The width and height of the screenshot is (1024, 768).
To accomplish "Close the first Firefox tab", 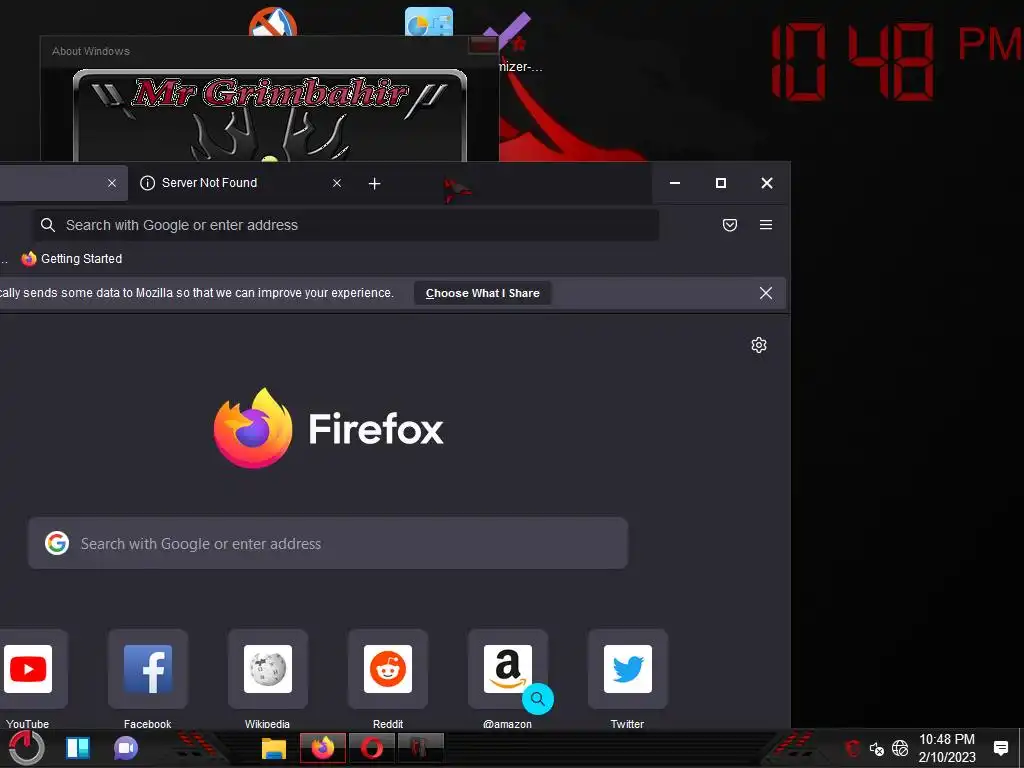I will point(112,184).
